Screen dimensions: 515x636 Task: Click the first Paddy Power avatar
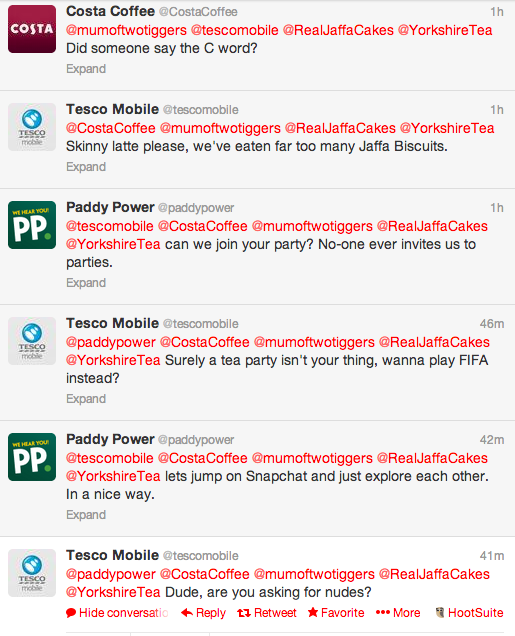tap(32, 225)
